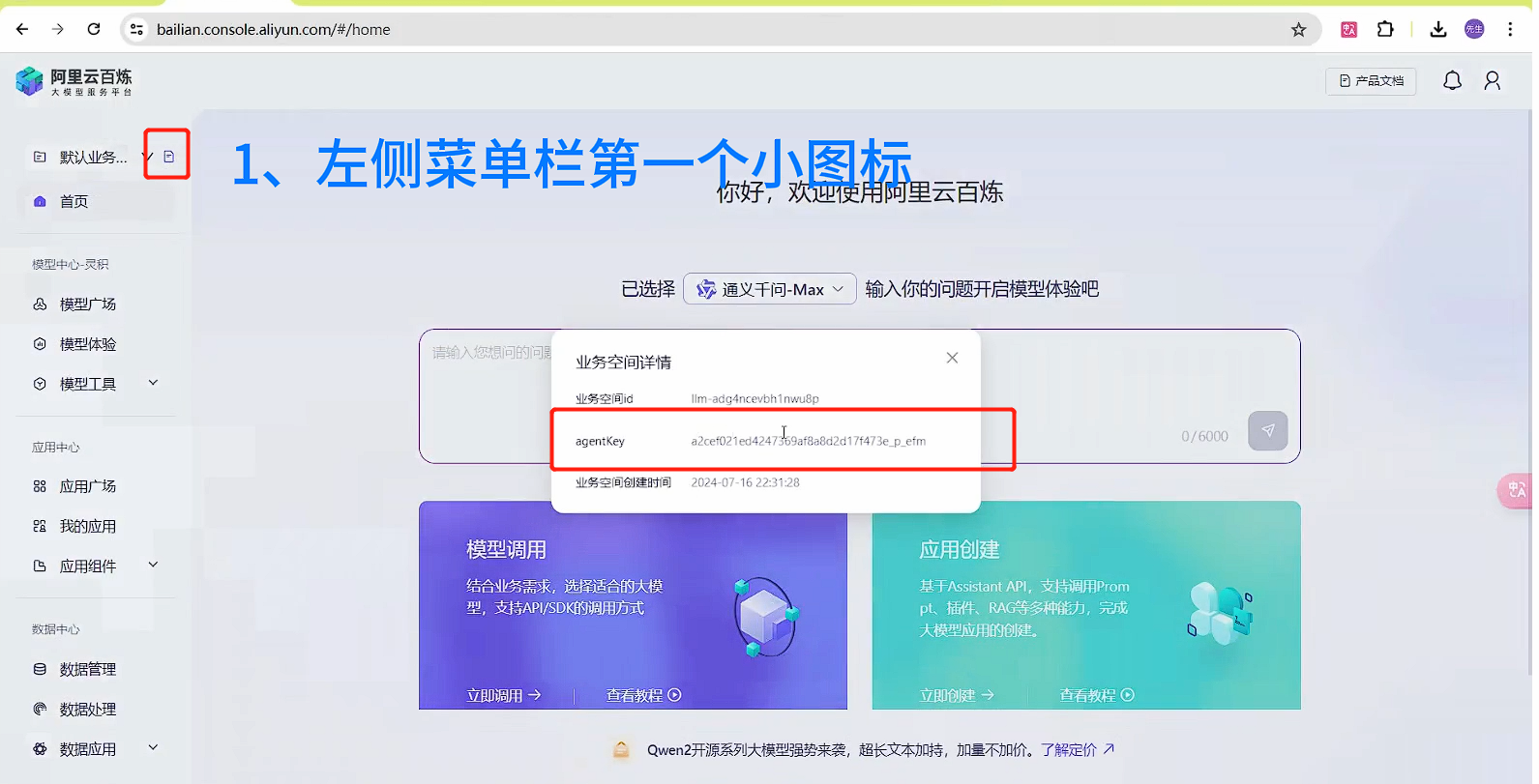This screenshot has height=784, width=1539.
Task: Open Chrome three-dot menu
Action: point(1510,29)
